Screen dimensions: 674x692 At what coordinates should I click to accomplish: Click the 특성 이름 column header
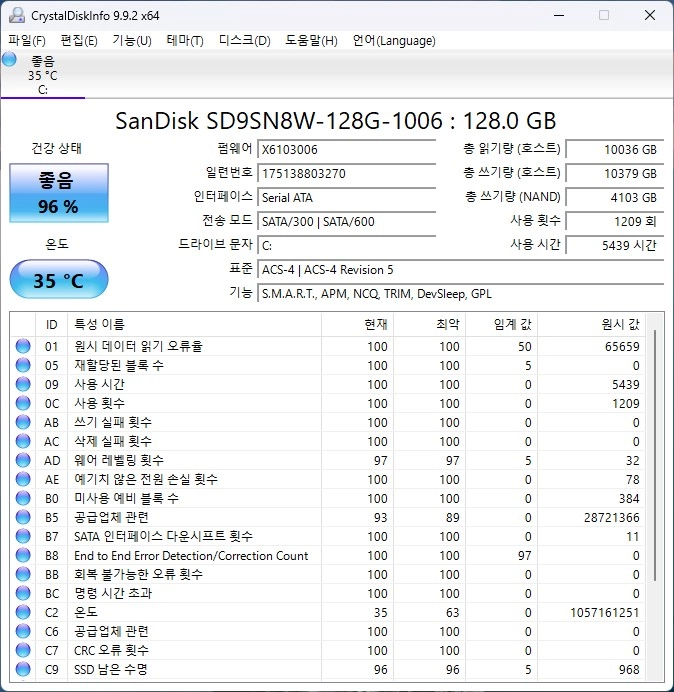[x=194, y=325]
